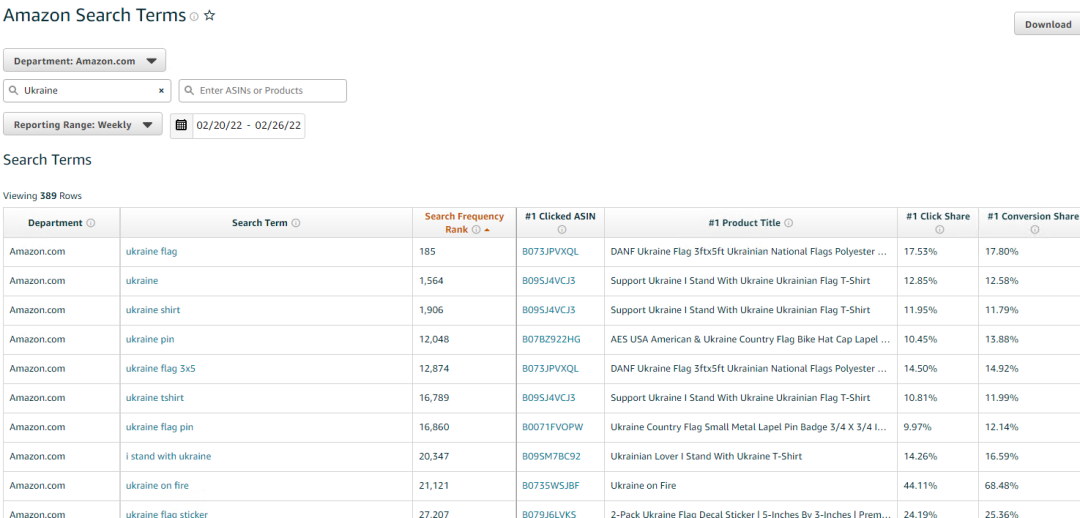Open ASIN B09SJ4VCJ3 in the ukraine shirt row

[549, 310]
